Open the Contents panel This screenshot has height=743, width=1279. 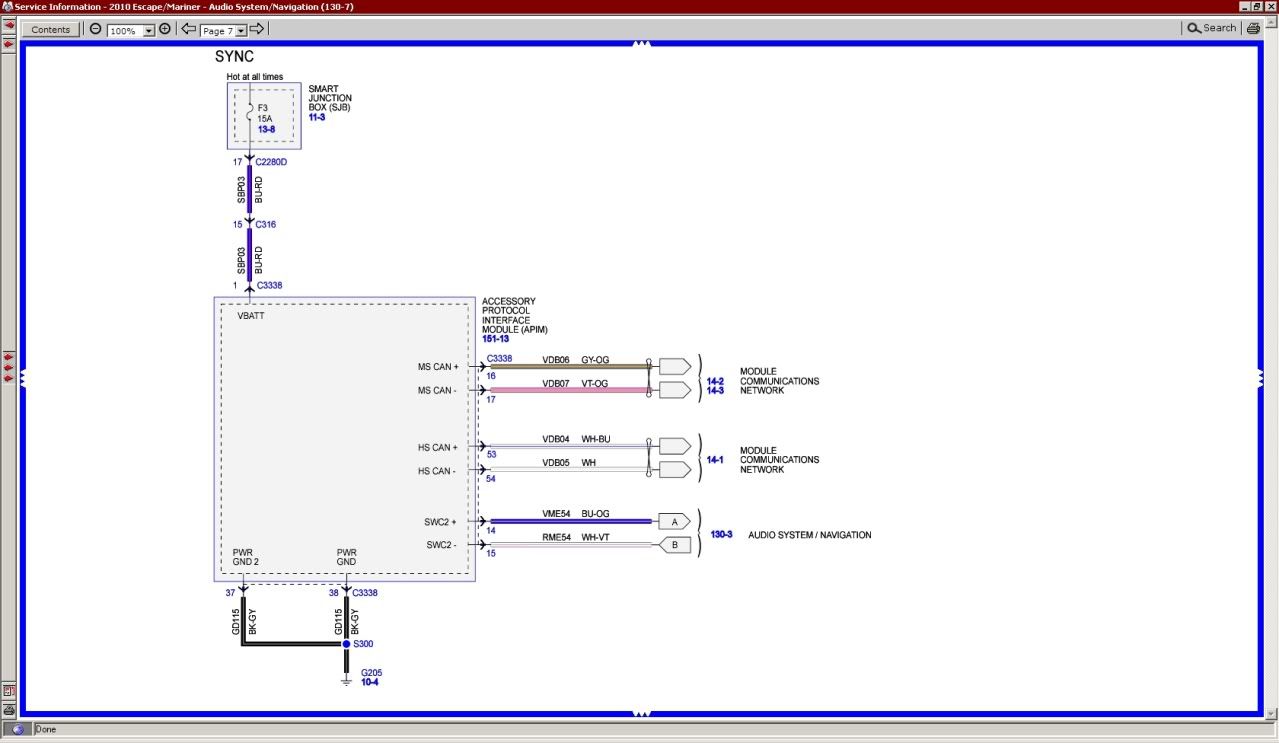coord(51,29)
